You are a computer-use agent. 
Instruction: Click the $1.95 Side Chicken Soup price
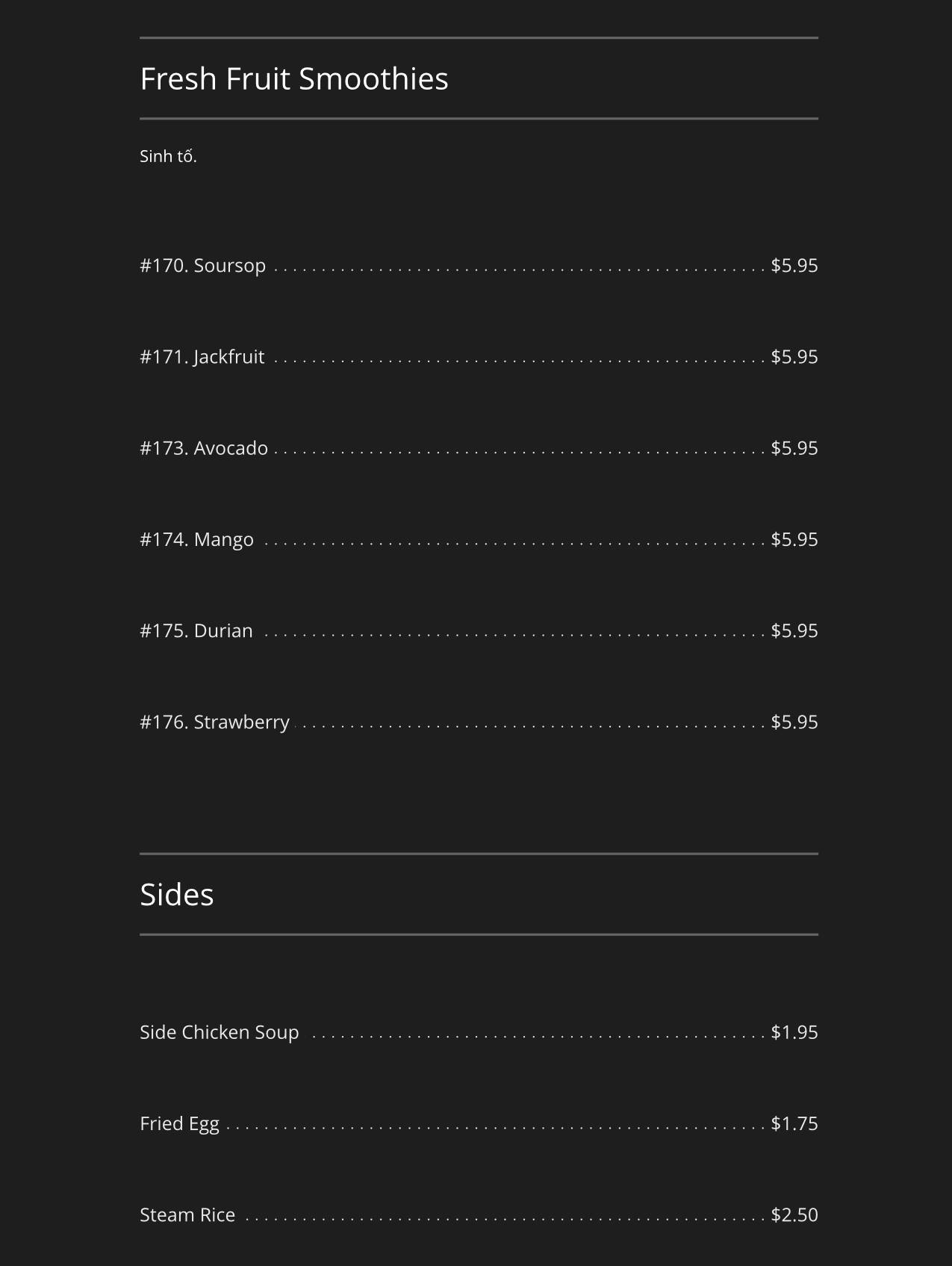(794, 1032)
